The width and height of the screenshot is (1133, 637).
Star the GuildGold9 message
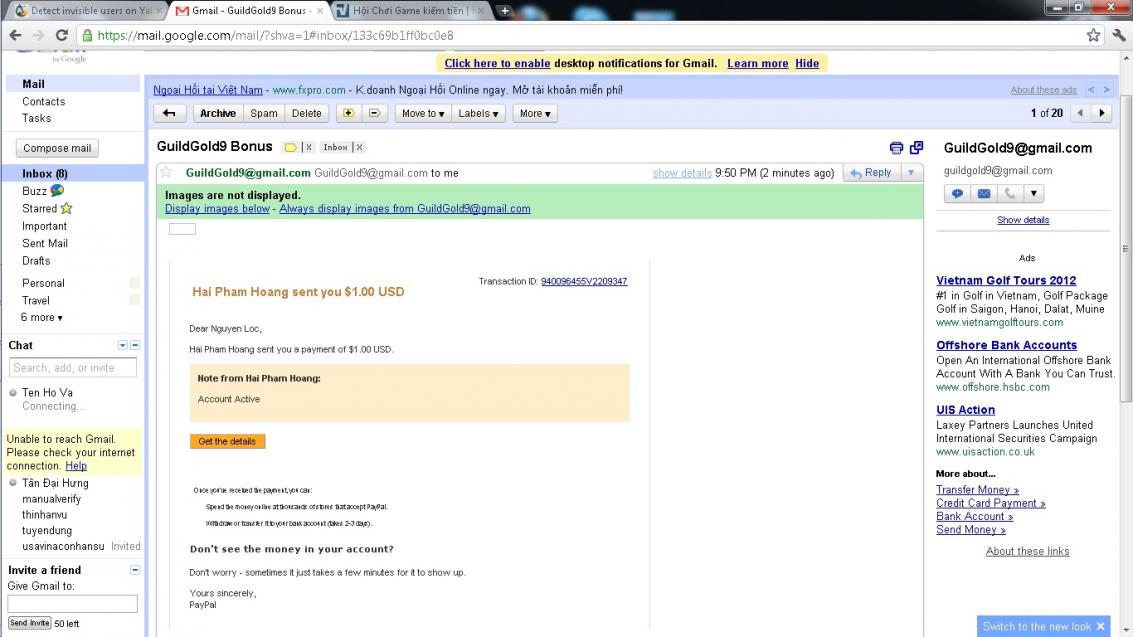coord(166,173)
